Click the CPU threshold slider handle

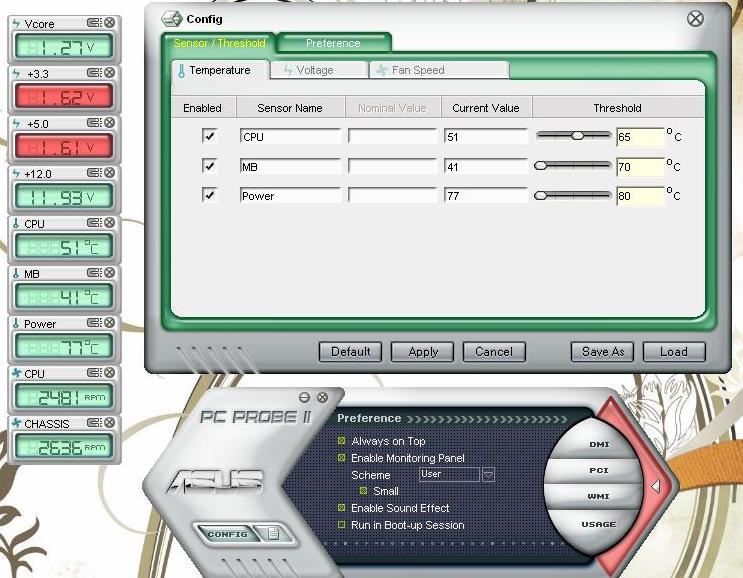tap(577, 135)
